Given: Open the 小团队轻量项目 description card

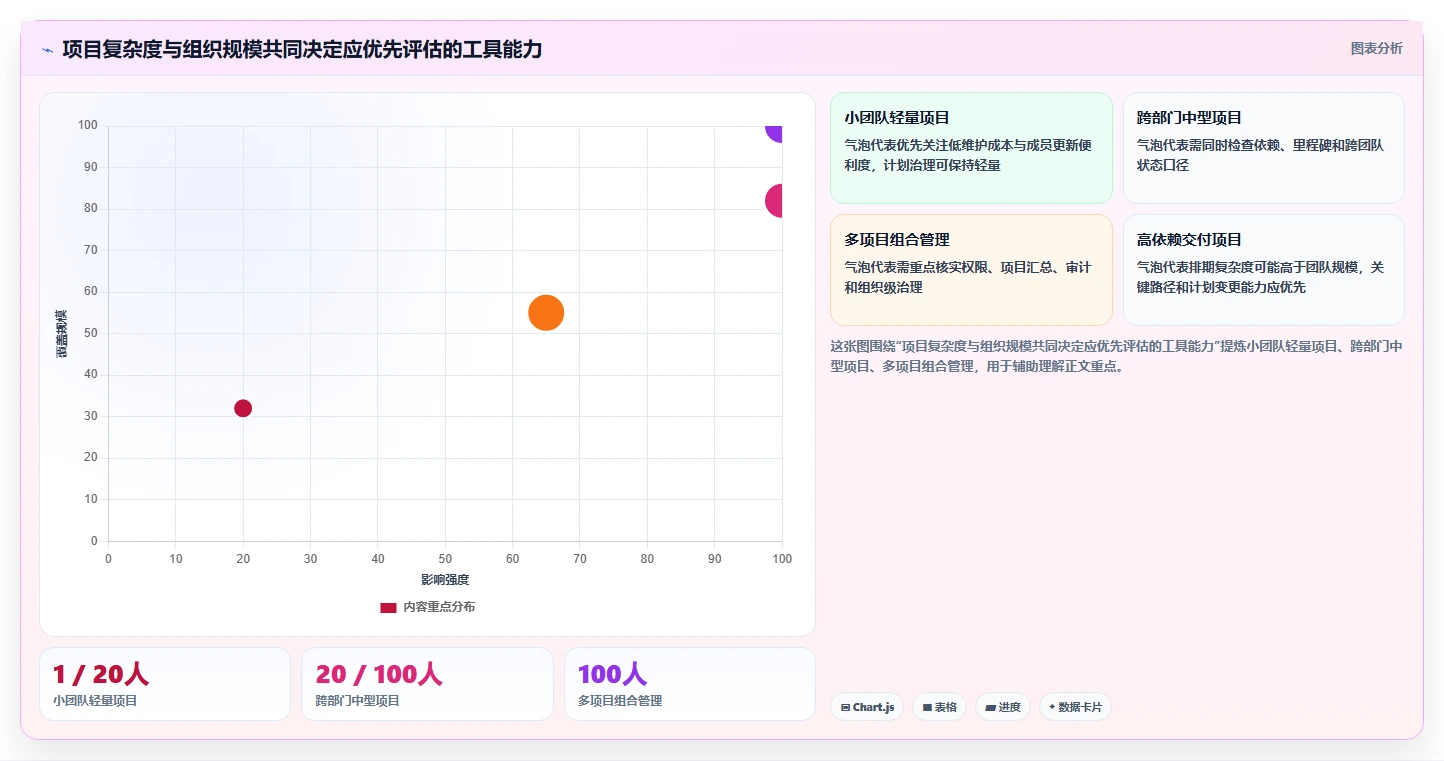Looking at the screenshot, I should point(971,148).
